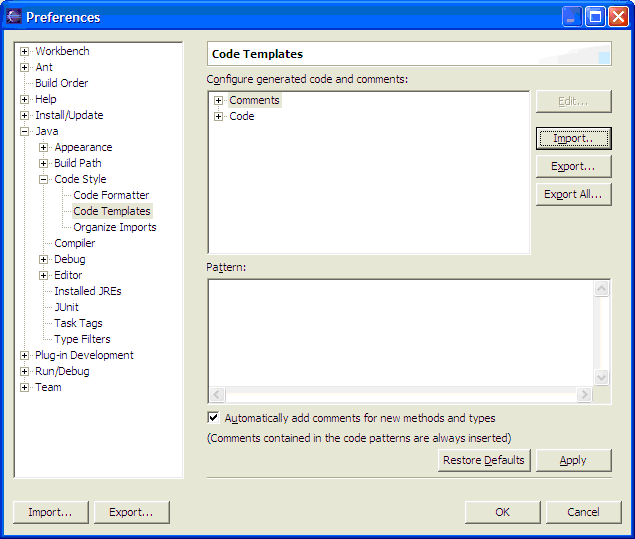Collapse the Java tree node
The width and height of the screenshot is (635, 539).
tap(25, 132)
